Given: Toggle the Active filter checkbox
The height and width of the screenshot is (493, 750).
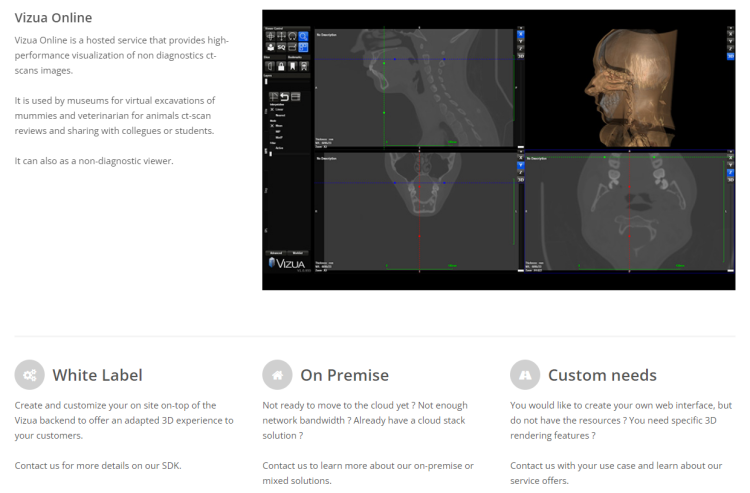Looking at the screenshot, I should pyautogui.click(x=272, y=148).
